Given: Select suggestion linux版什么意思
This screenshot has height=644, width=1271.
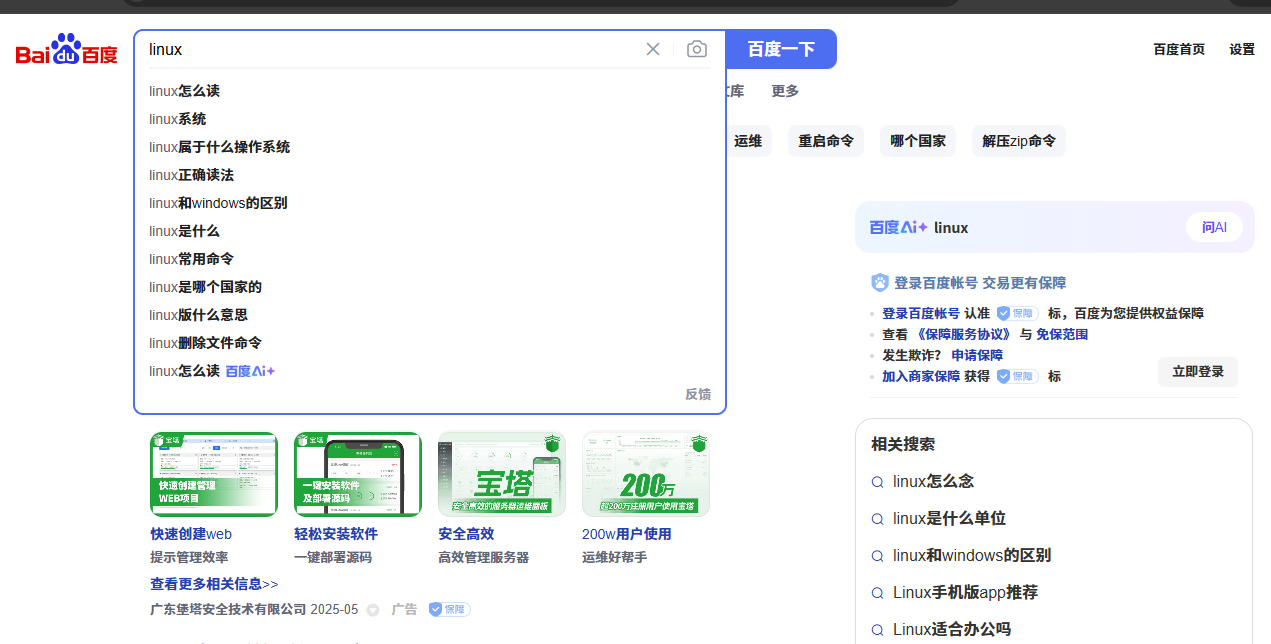Looking at the screenshot, I should click(x=199, y=315).
